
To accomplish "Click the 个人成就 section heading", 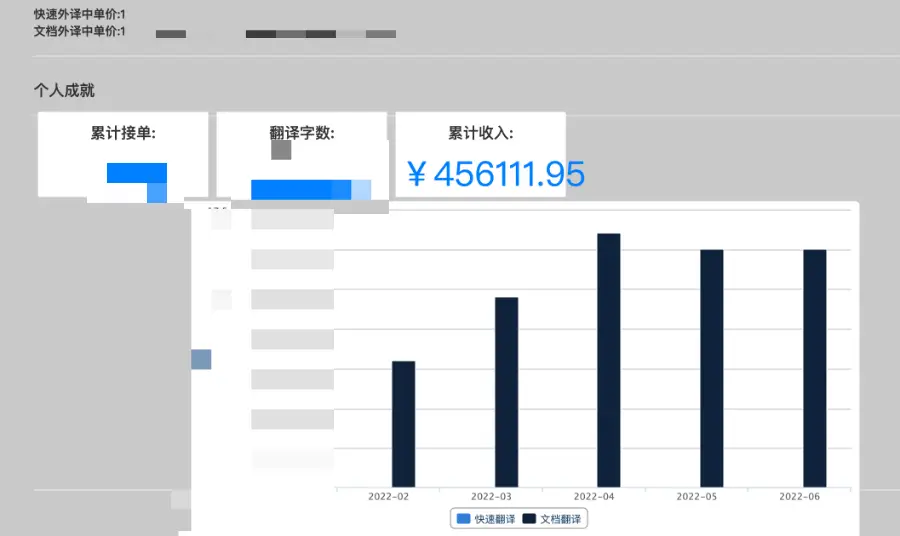I will [x=64, y=91].
